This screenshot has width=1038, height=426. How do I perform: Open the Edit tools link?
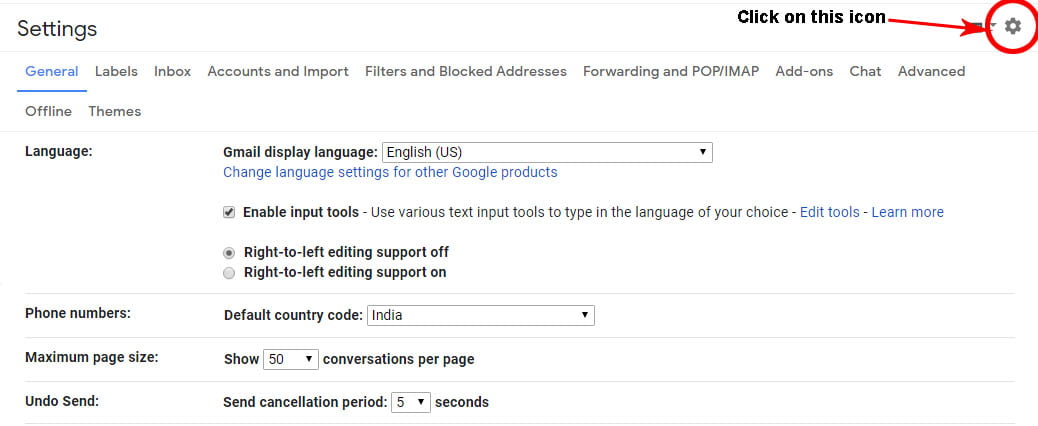[829, 212]
